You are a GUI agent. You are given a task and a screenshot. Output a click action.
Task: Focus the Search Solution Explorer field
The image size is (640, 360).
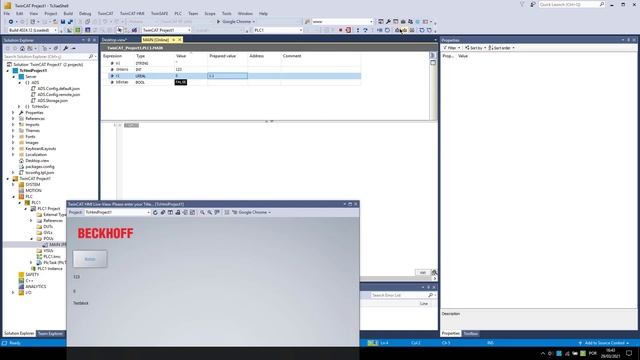click(45, 56)
